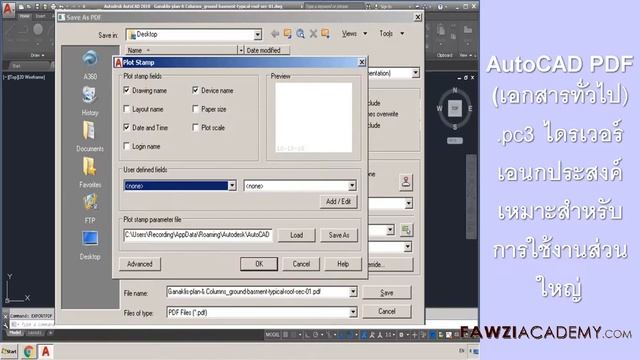Viewport: 640px width, 360px height.
Task: Close the Save As PDF dialog
Action: [x=418, y=17]
